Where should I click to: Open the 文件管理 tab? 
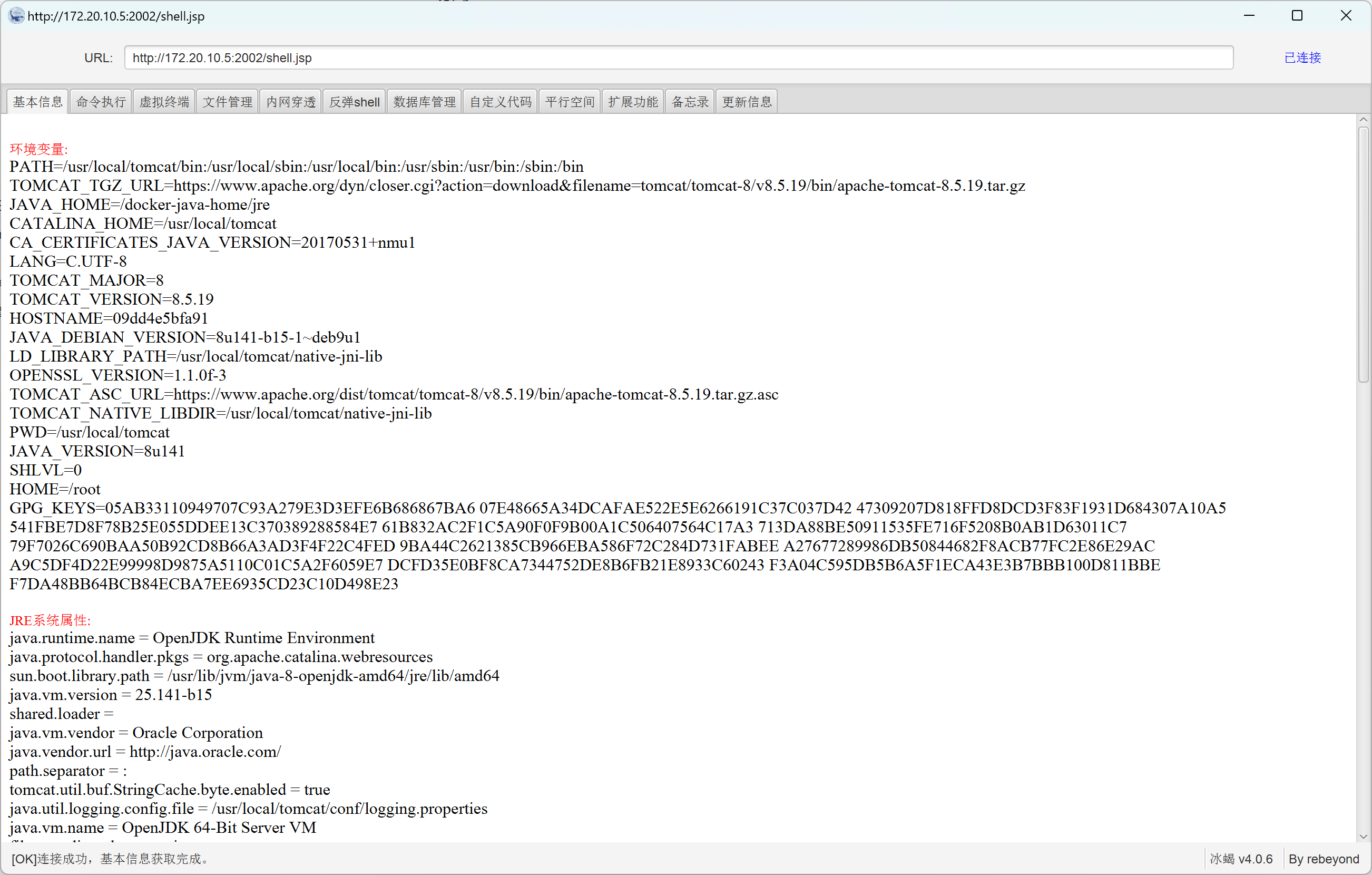(227, 102)
